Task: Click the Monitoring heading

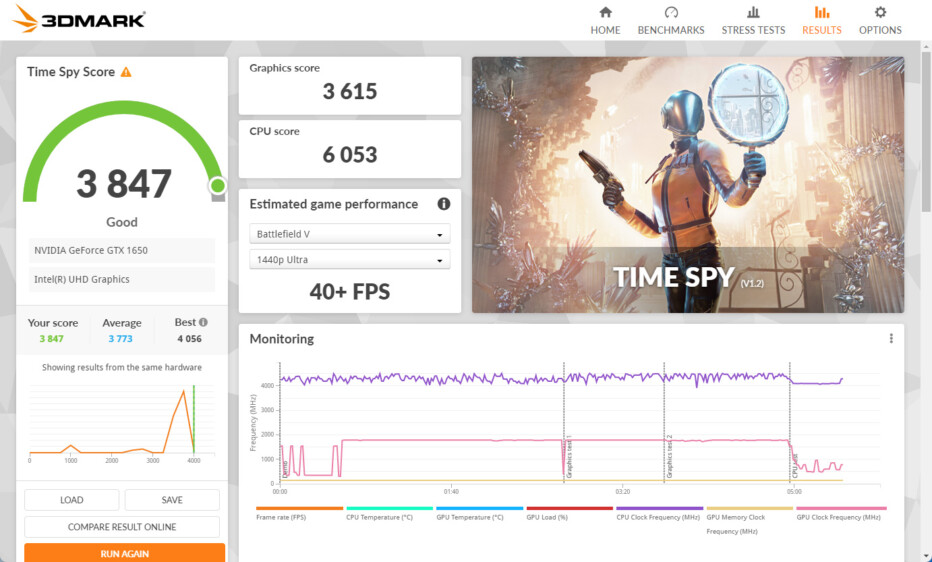Action: [281, 339]
